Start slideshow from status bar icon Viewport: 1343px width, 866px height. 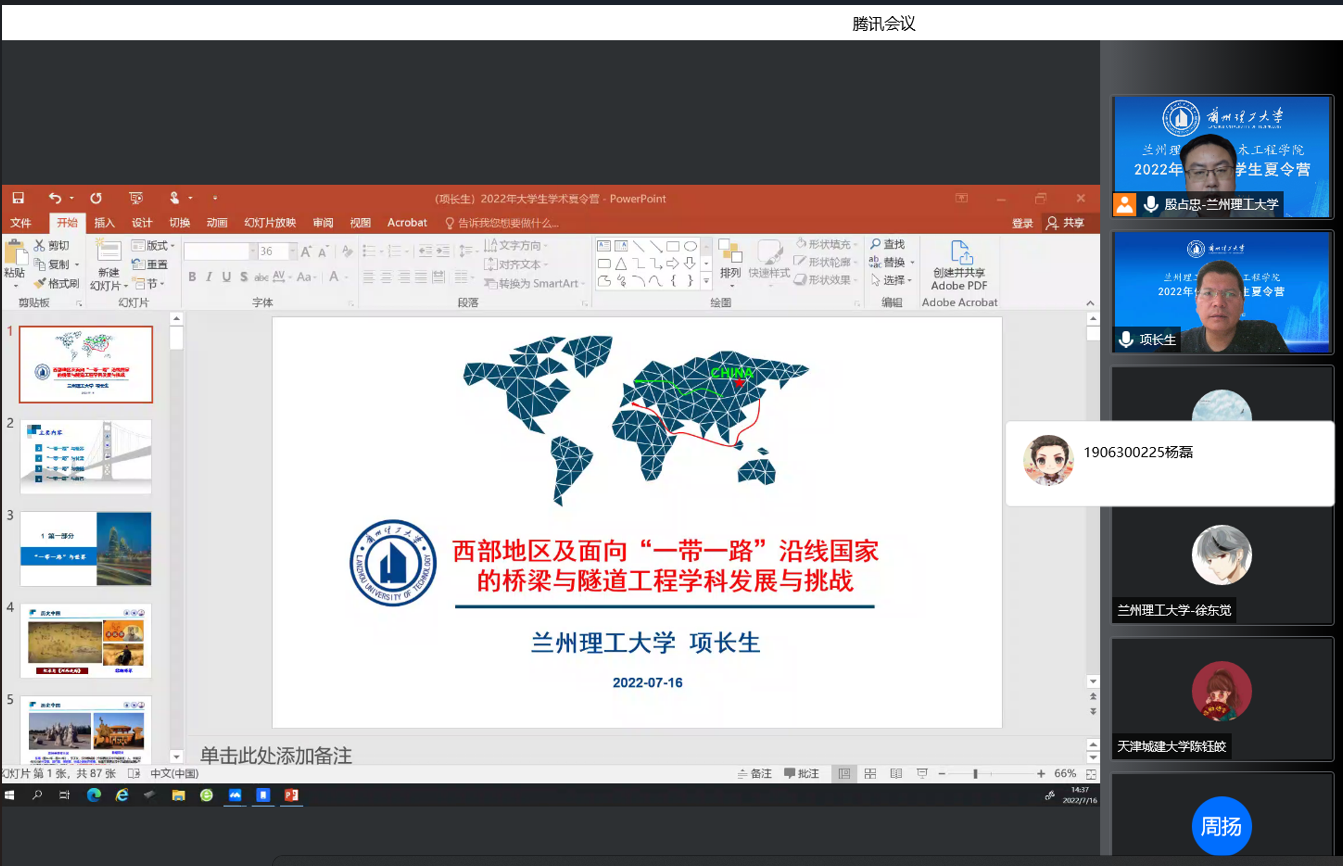click(x=921, y=774)
